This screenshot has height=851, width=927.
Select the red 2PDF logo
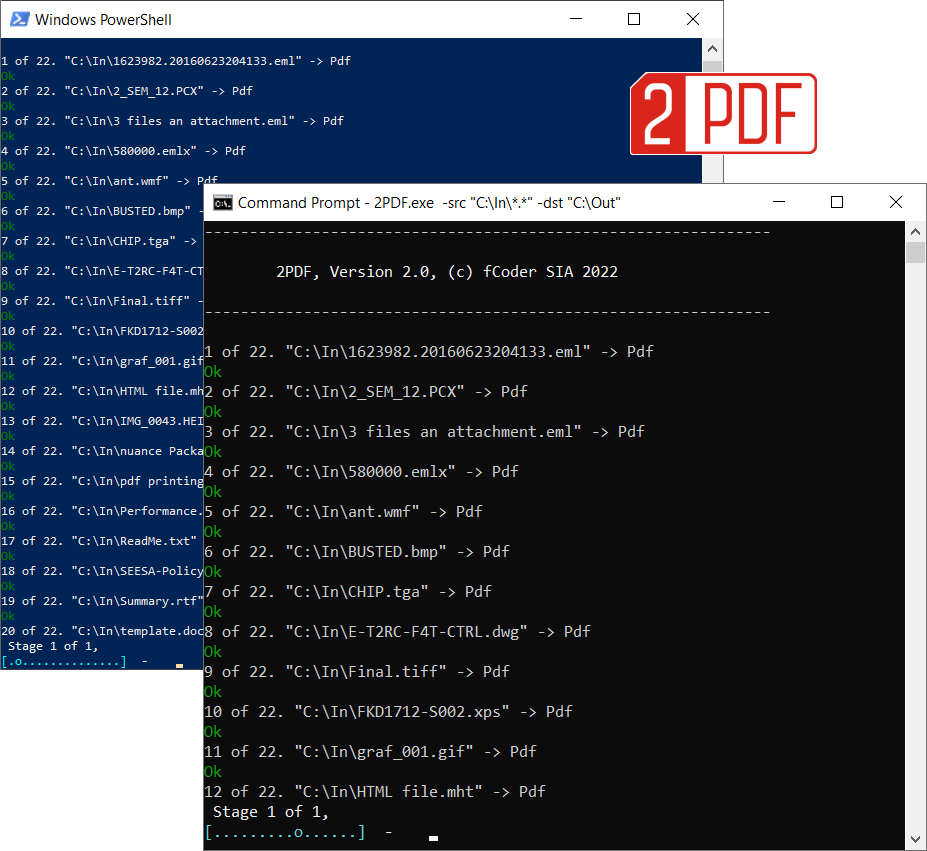722,114
